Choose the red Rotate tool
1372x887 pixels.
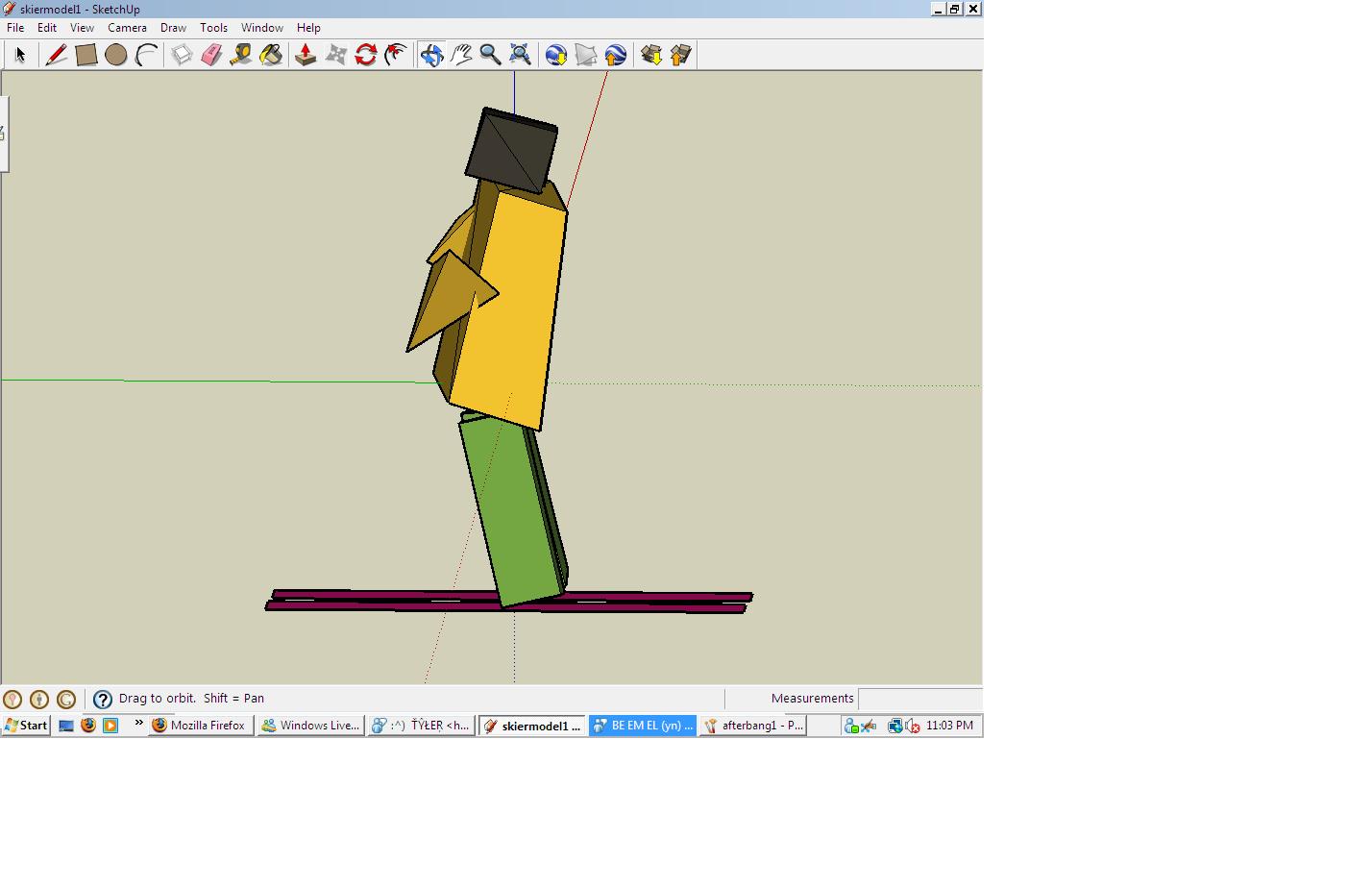pos(365,55)
